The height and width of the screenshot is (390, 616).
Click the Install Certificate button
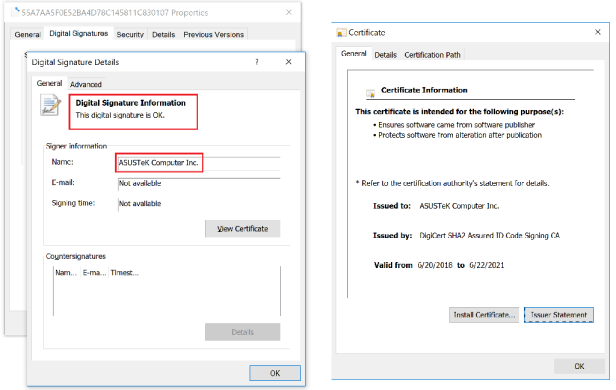coord(484,315)
